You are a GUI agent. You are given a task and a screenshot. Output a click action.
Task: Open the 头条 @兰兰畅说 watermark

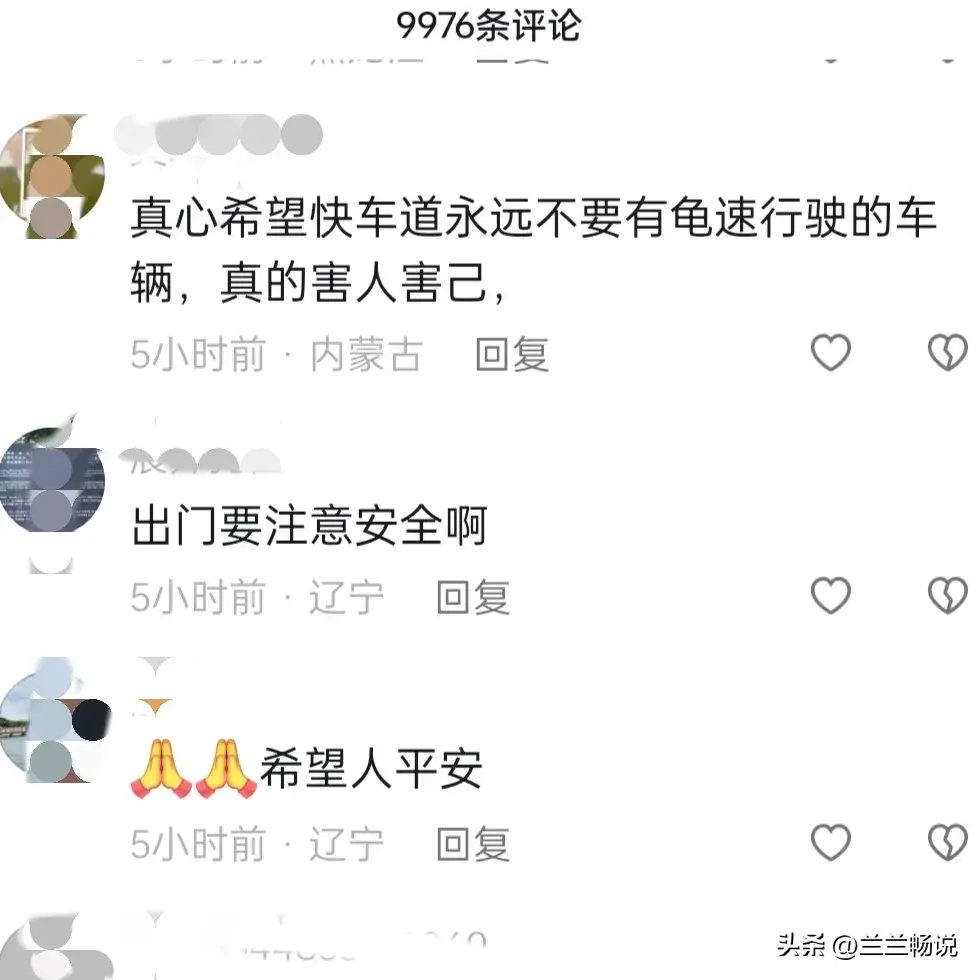coord(868,944)
